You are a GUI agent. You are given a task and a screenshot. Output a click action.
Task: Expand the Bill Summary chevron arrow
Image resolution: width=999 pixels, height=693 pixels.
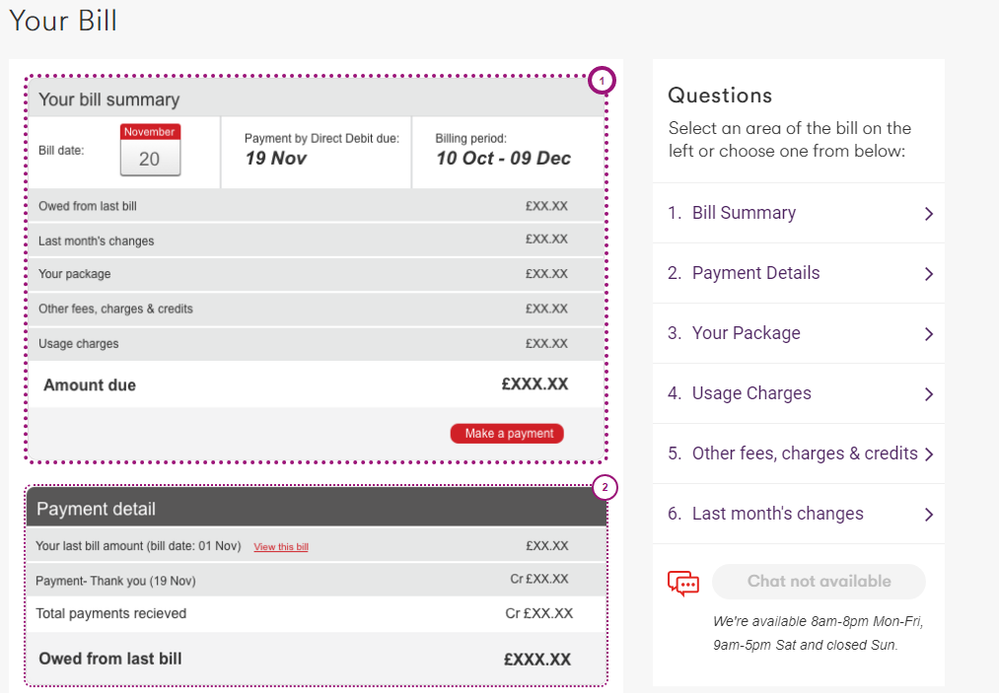[x=929, y=214]
